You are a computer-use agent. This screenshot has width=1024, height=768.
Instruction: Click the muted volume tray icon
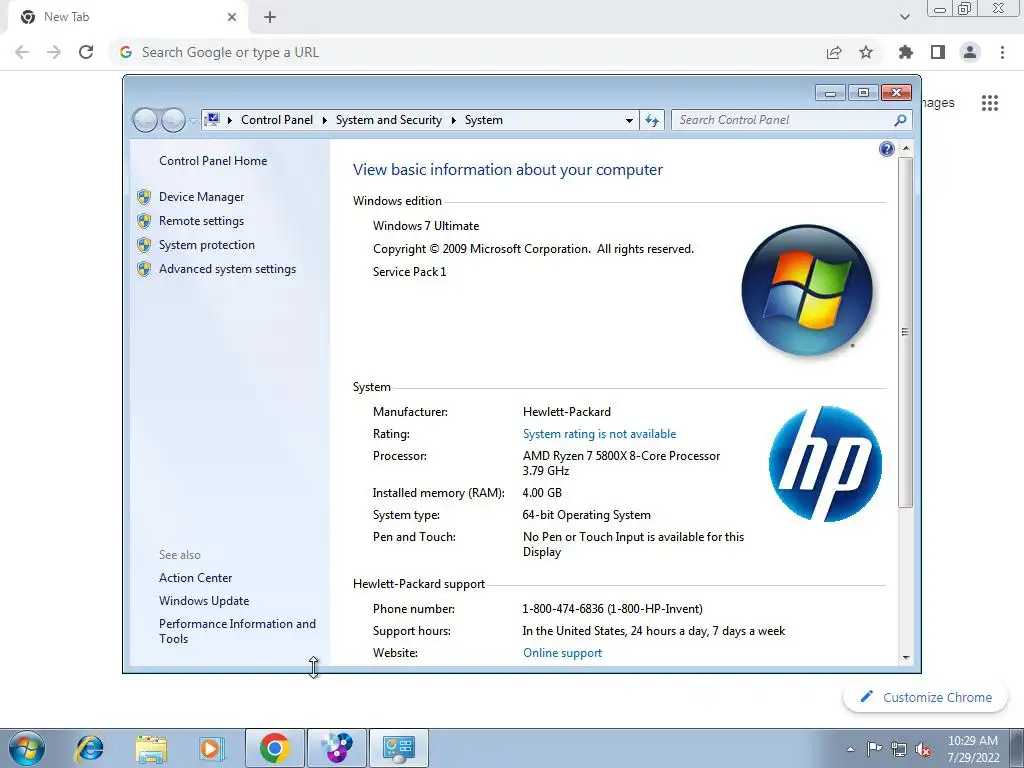coord(923,749)
